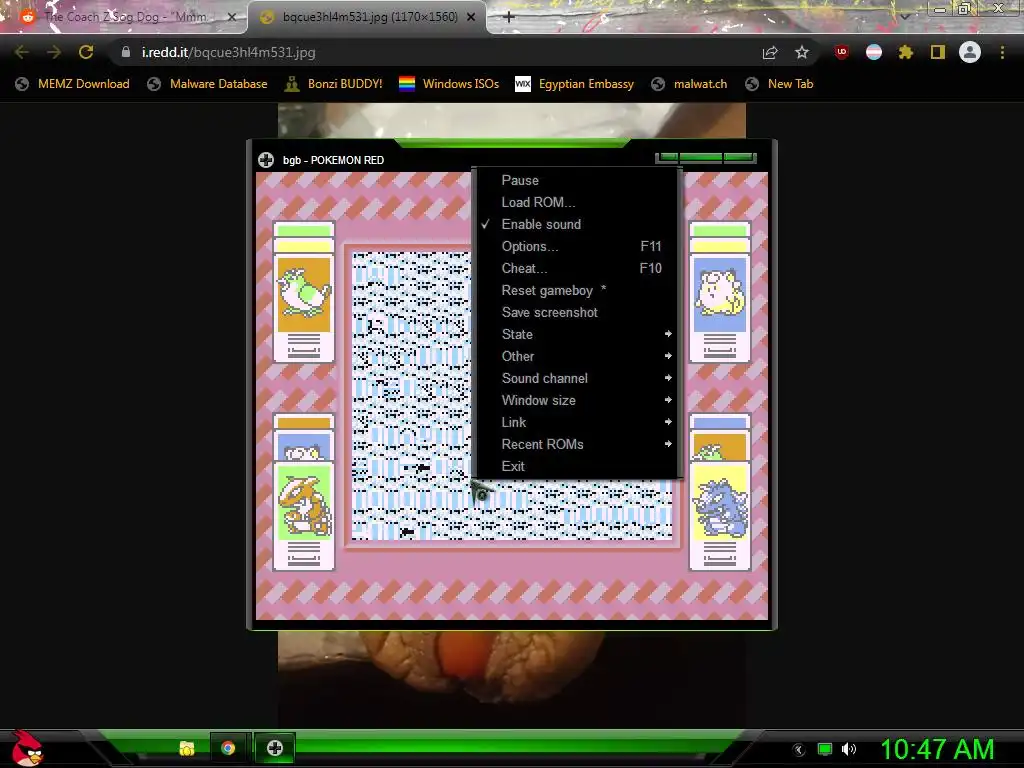Screen dimensions: 1024x768
Task: Choose Pause in the bgb menu
Action: [x=577, y=180]
